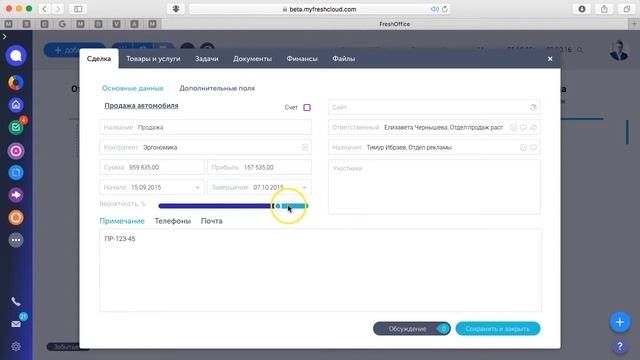This screenshot has width=640, height=360.
Task: Open the blue square sidebar icon
Action: click(x=16, y=173)
